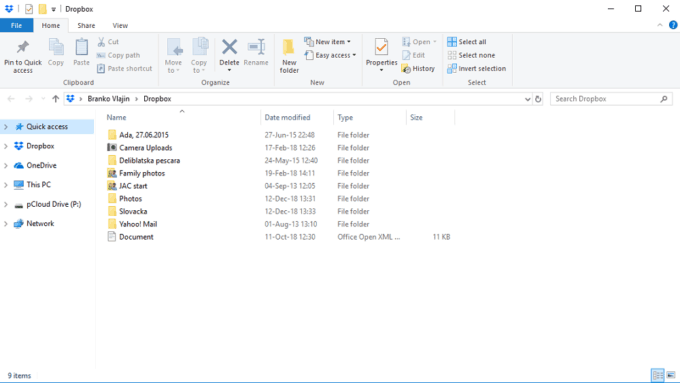Open the Easy access dropdown
The width and height of the screenshot is (680, 383).
click(x=330, y=55)
